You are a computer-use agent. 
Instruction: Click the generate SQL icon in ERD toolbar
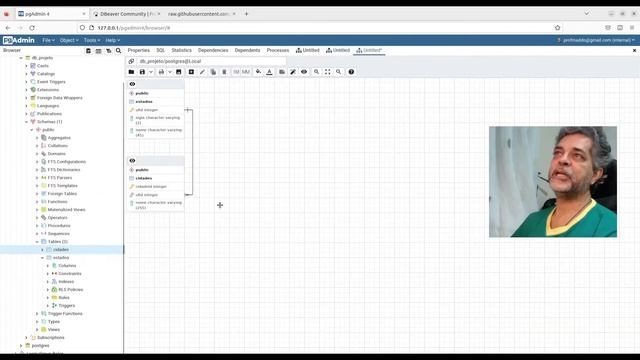coord(161,72)
